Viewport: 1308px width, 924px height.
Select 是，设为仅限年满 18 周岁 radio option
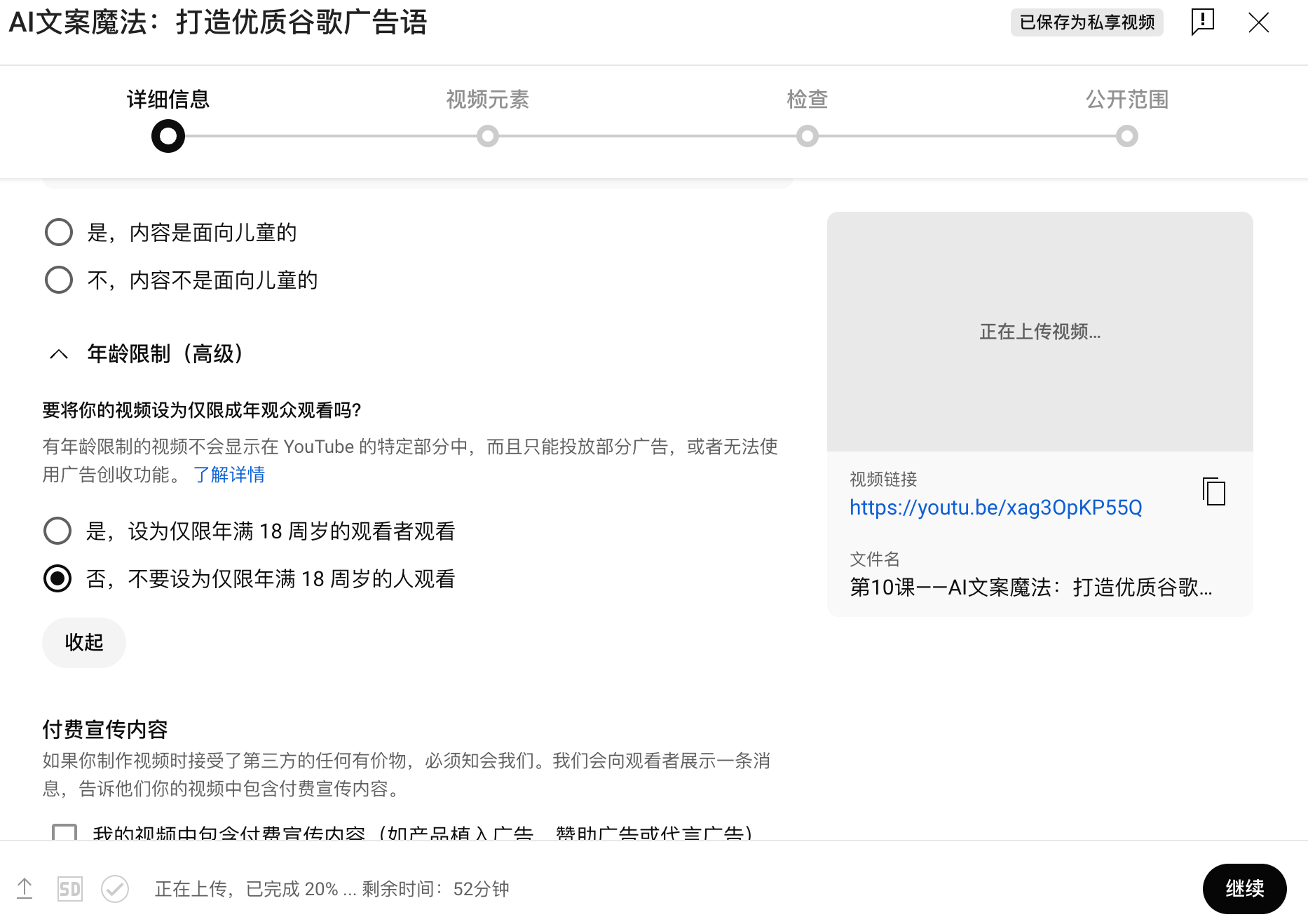(57, 531)
